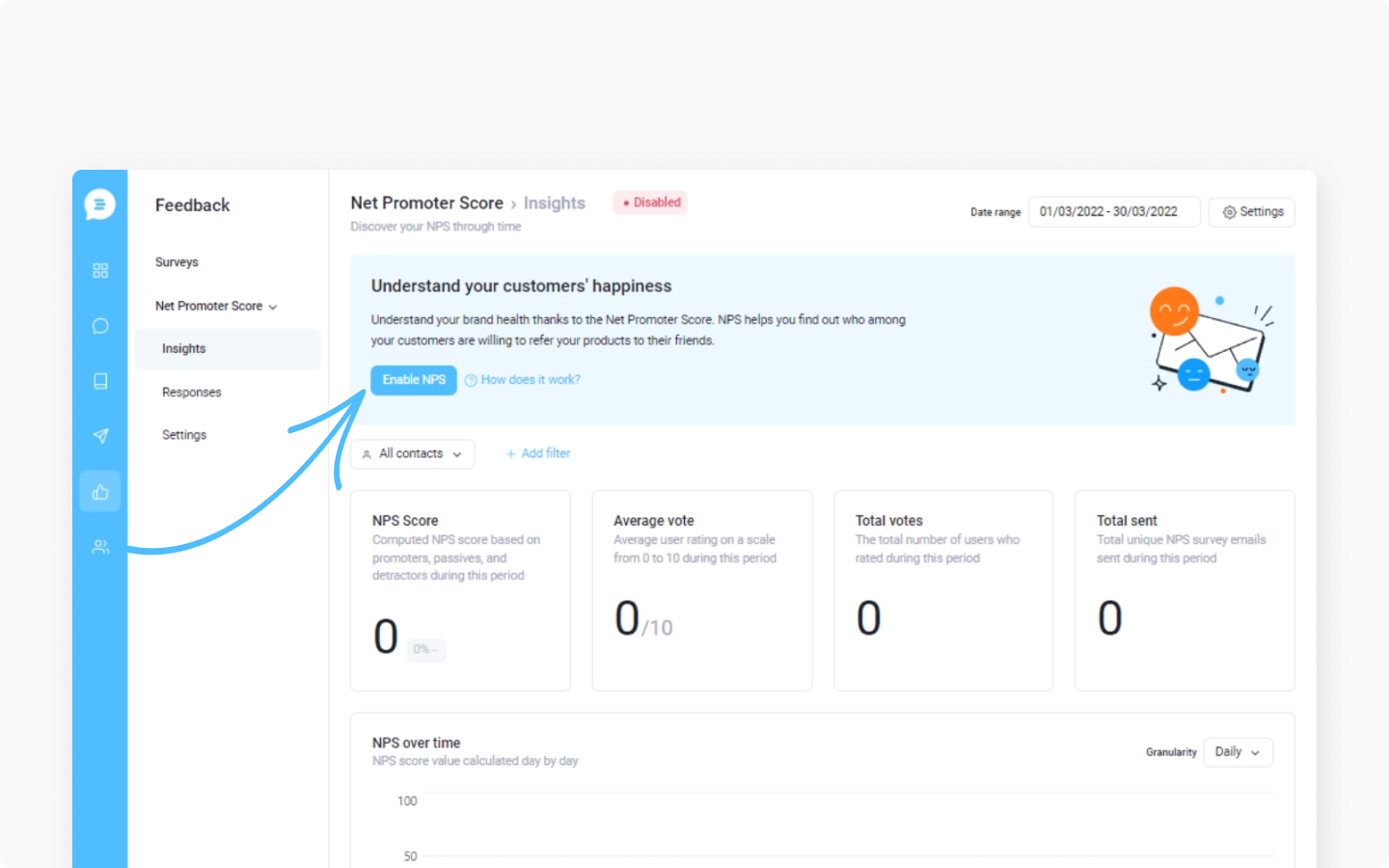Image resolution: width=1389 pixels, height=868 pixels.
Task: Open the How does it work link
Action: [531, 380]
